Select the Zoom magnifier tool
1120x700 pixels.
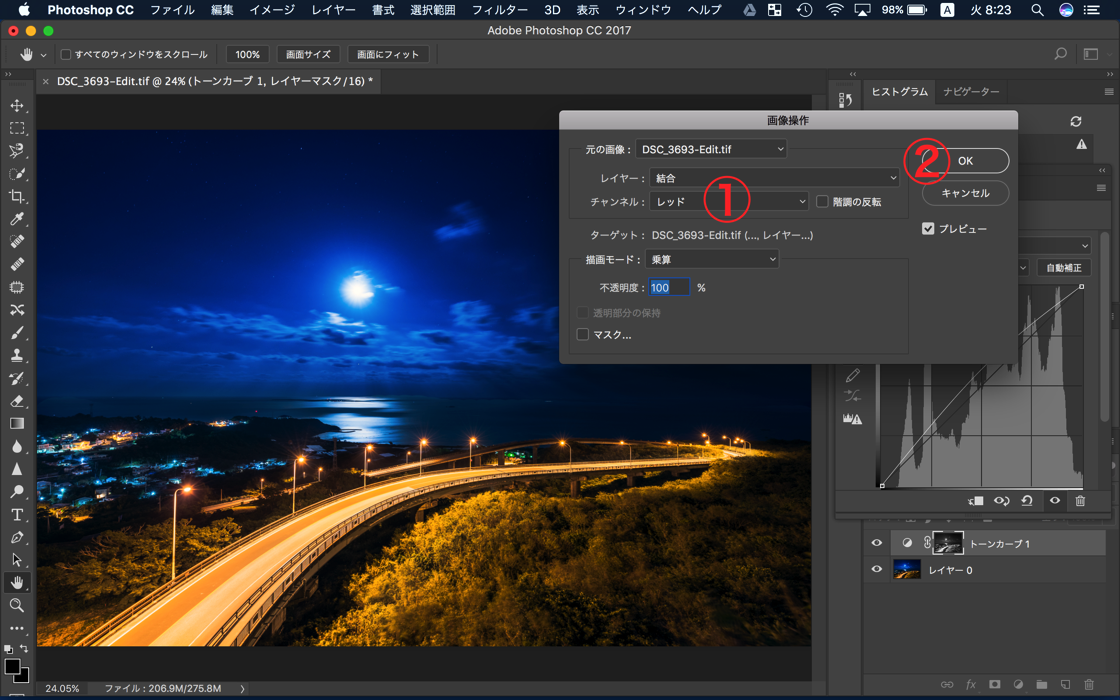pos(17,606)
